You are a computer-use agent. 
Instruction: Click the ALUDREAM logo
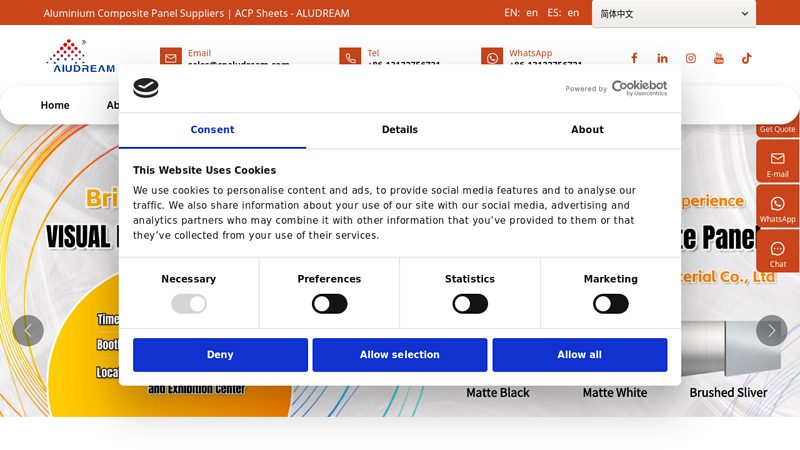tap(81, 56)
